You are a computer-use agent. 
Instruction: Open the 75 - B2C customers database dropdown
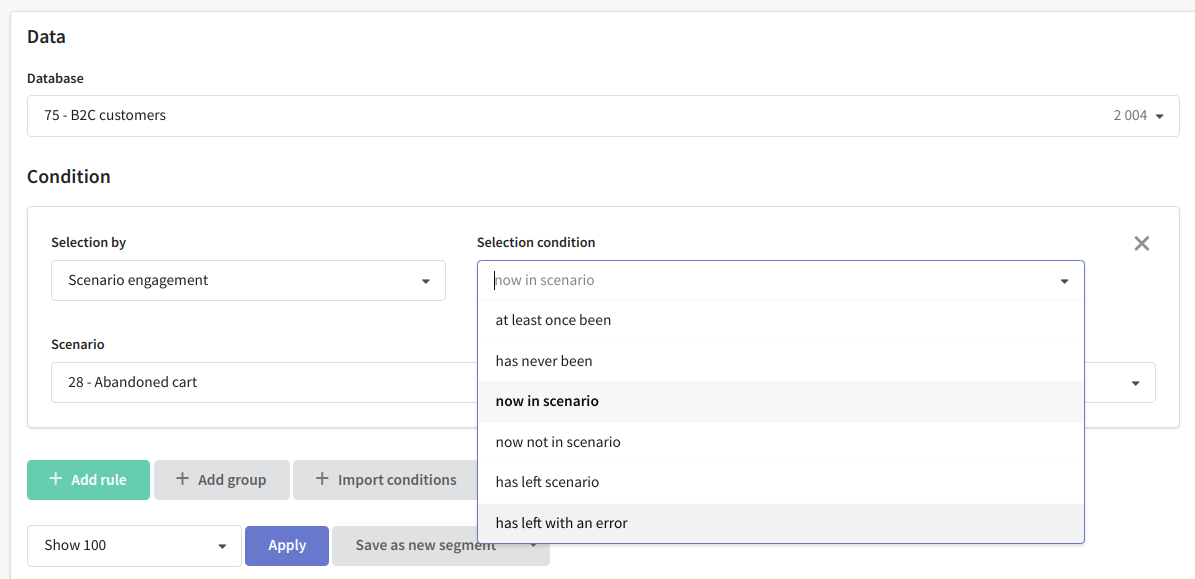603,116
